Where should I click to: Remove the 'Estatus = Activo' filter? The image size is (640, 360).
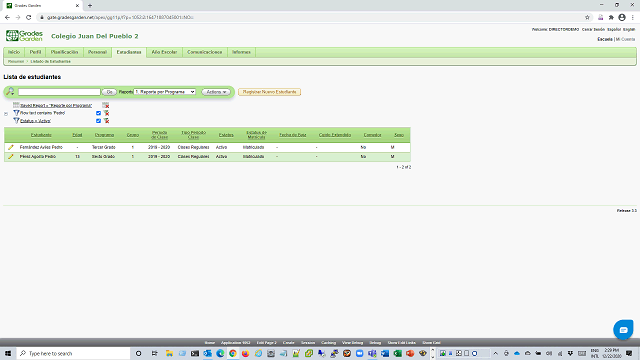point(106,121)
